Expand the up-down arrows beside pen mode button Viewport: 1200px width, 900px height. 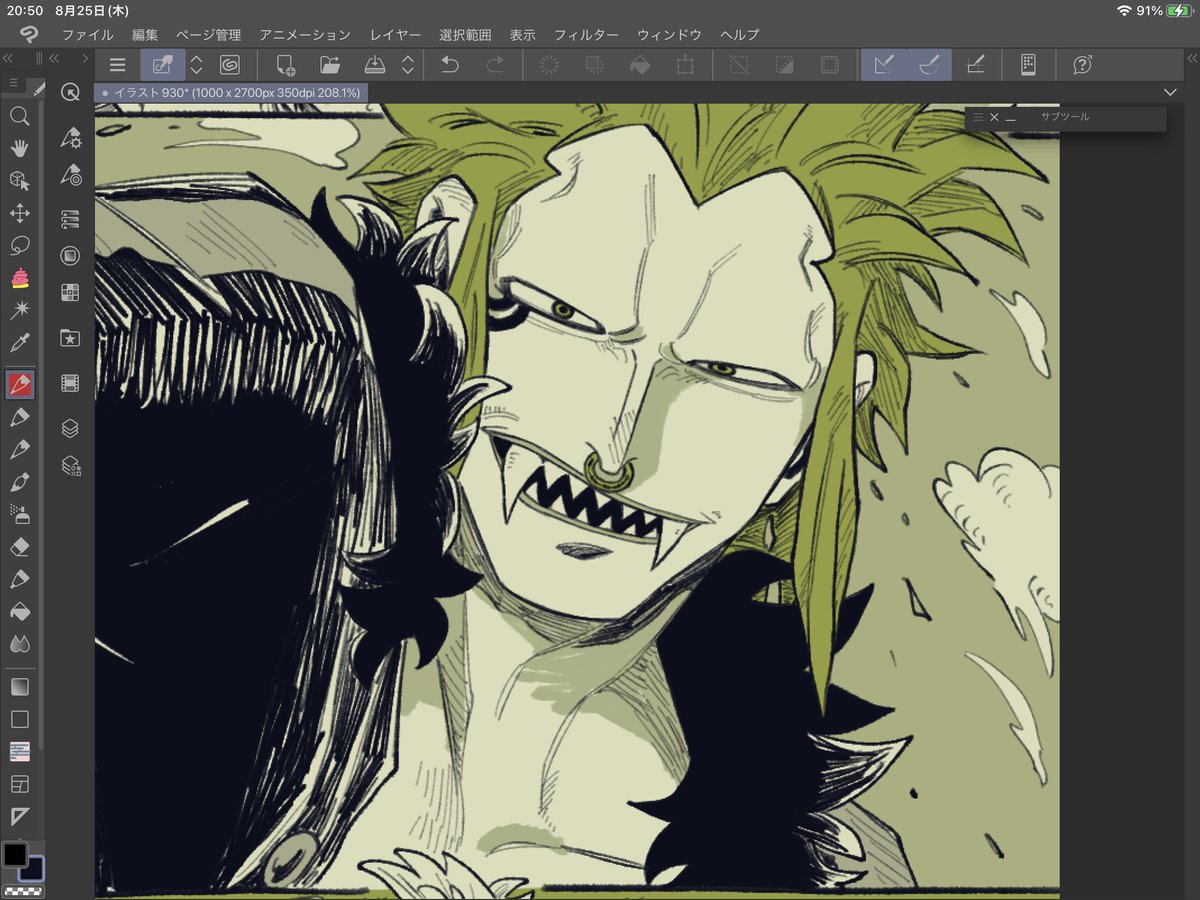click(x=196, y=65)
